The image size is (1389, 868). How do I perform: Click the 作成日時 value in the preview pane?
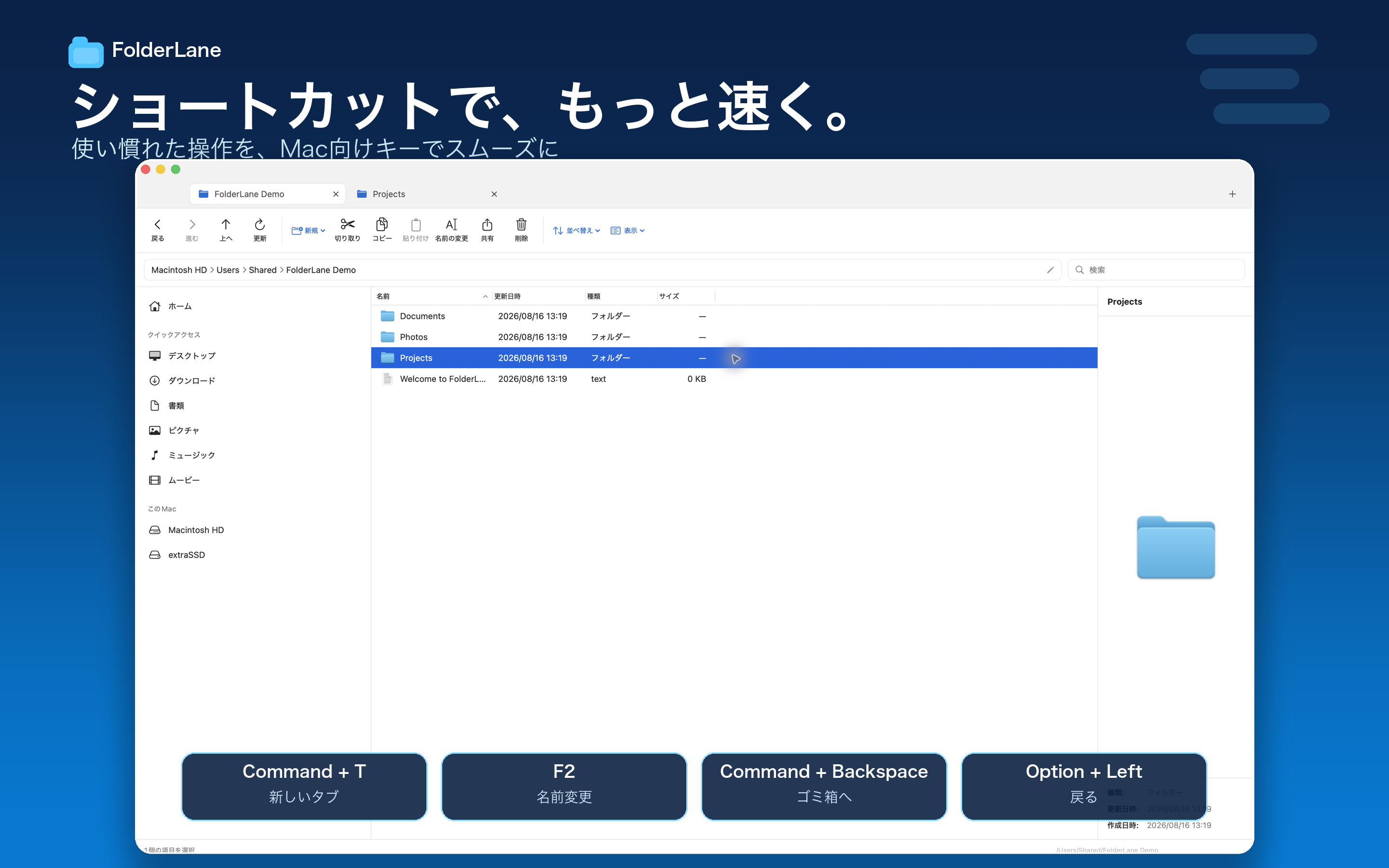(1179, 825)
